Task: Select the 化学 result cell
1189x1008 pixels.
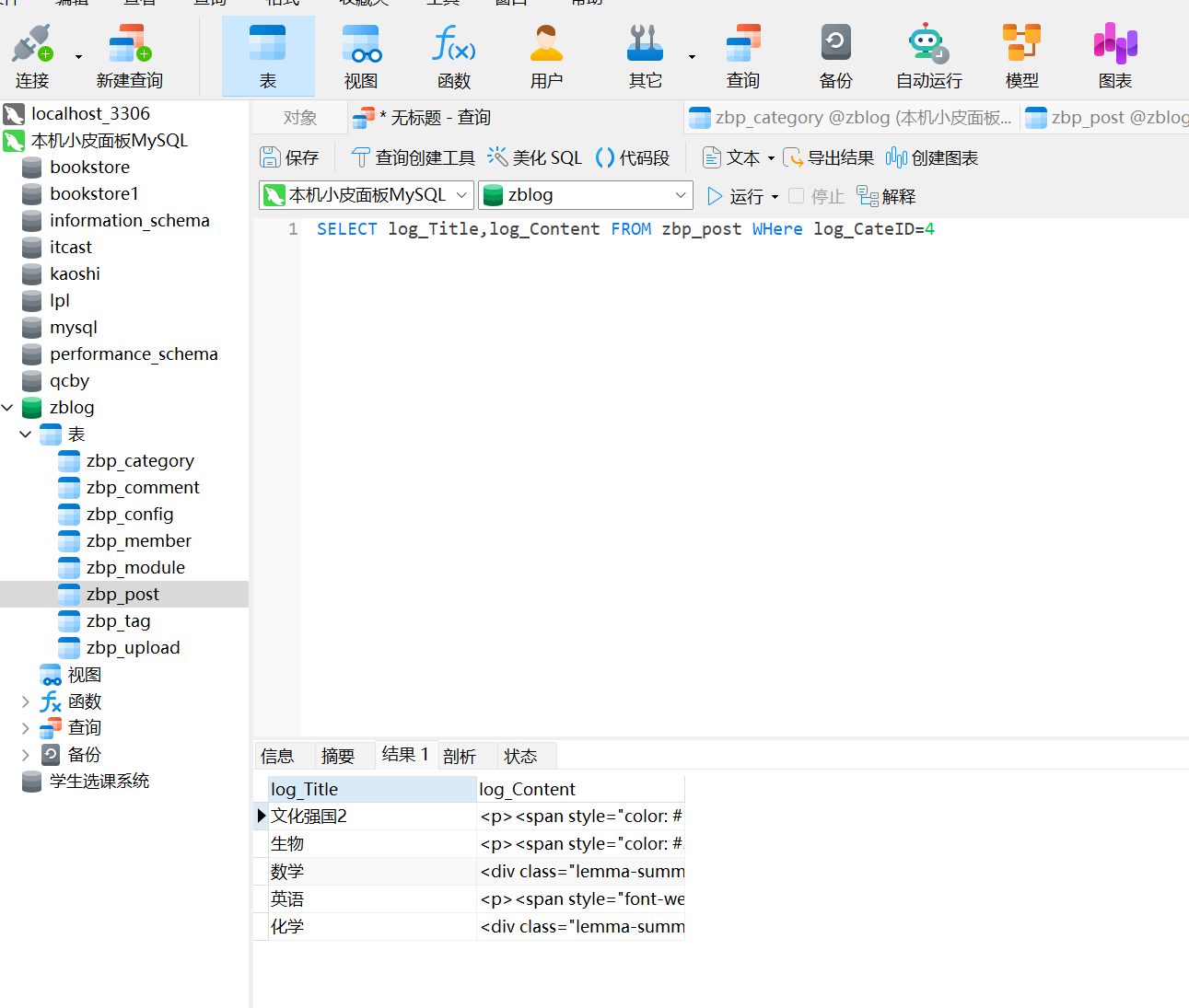Action: click(x=372, y=926)
